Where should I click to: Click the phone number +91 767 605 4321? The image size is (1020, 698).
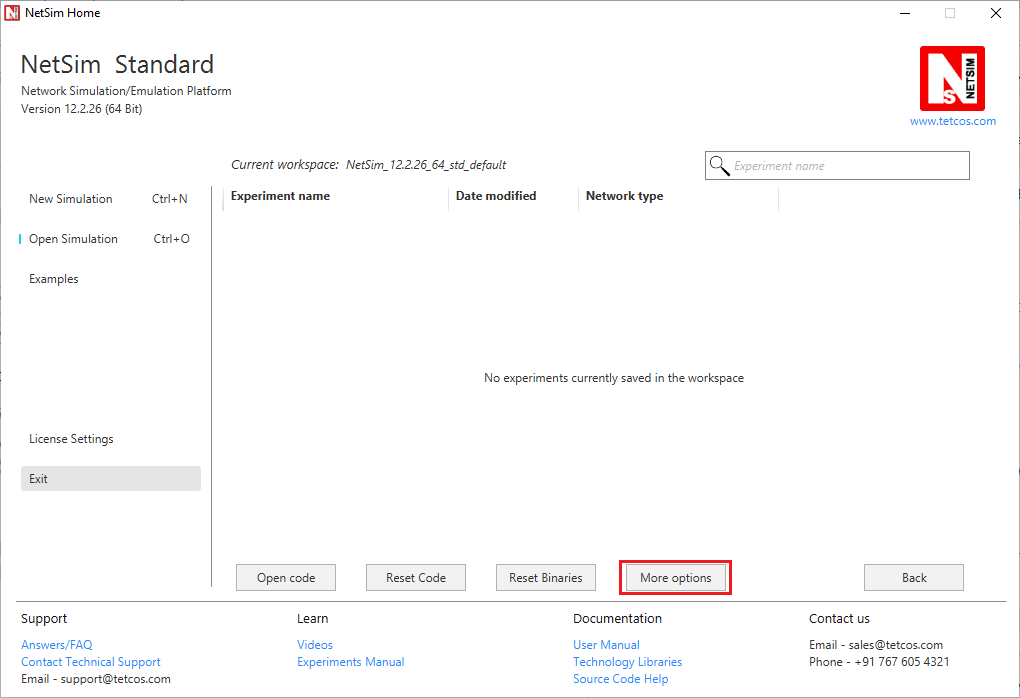point(902,662)
